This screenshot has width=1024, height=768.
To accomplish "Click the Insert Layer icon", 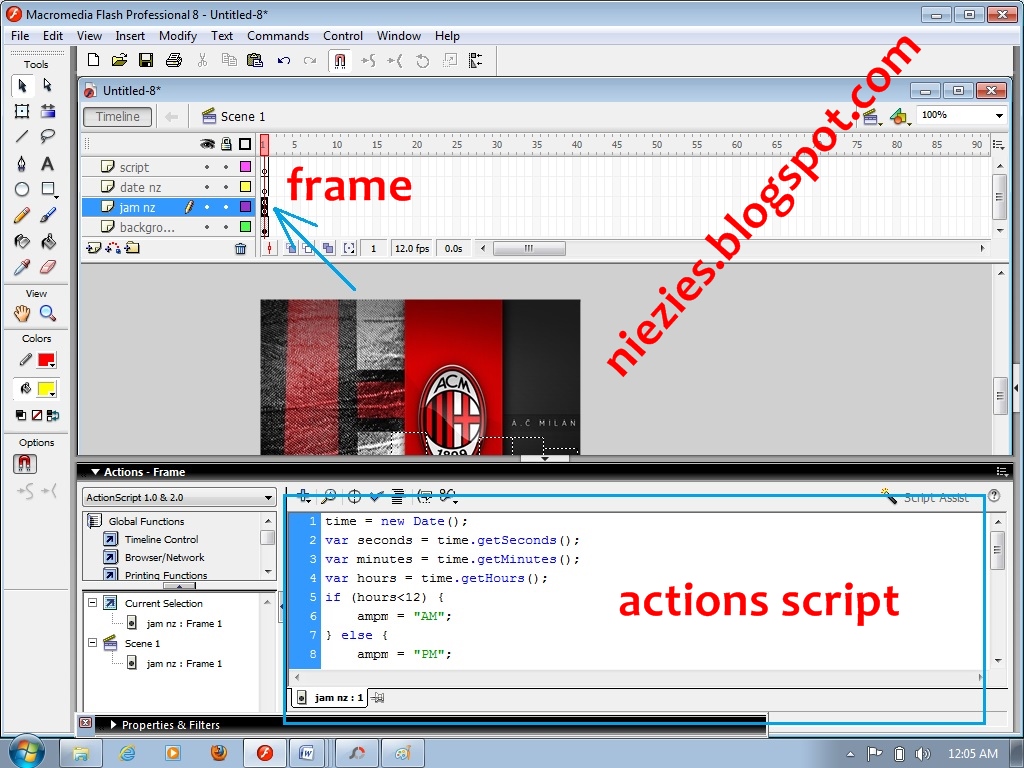I will 93,248.
